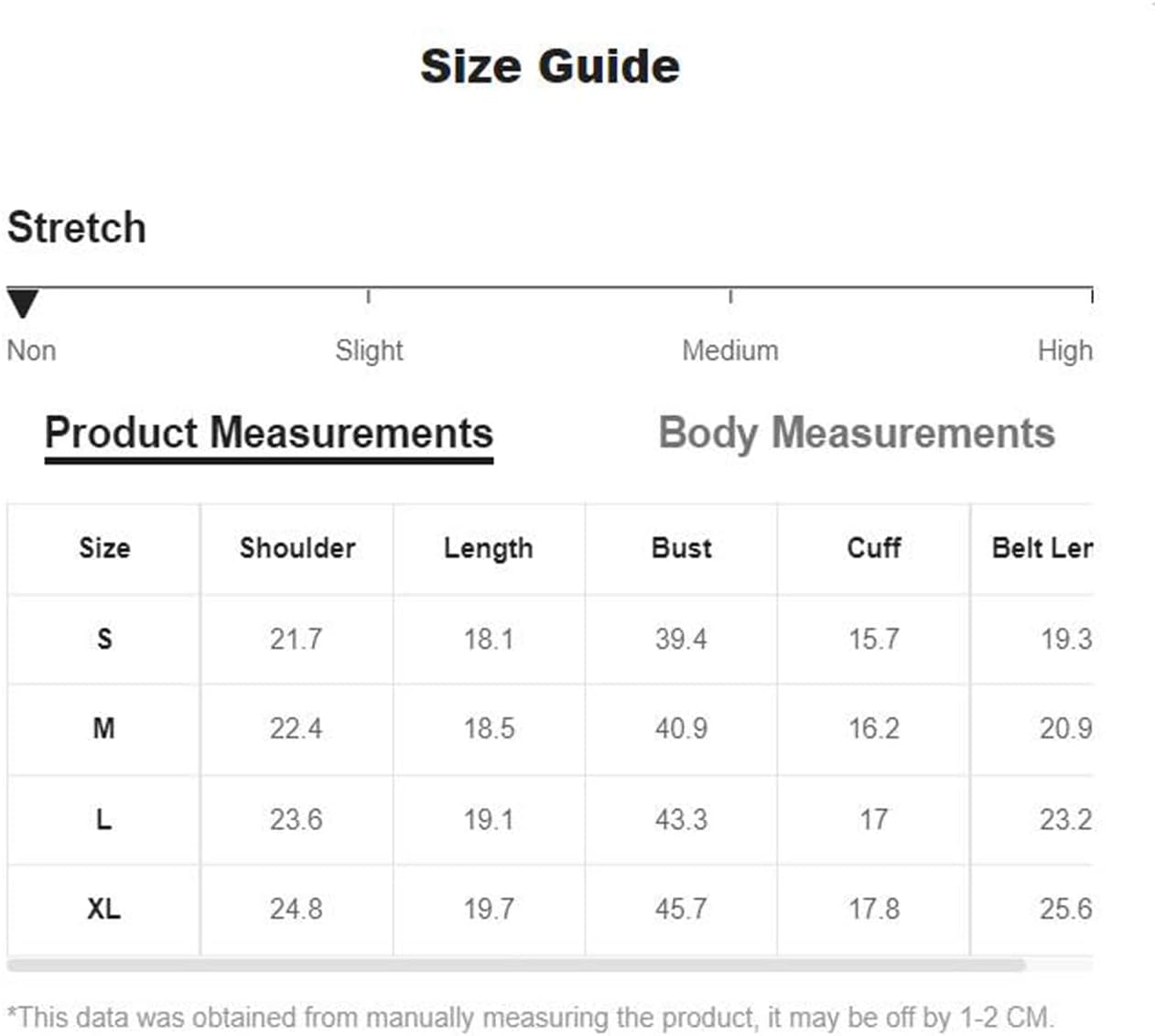Click the Size Guide heading

(x=550, y=66)
